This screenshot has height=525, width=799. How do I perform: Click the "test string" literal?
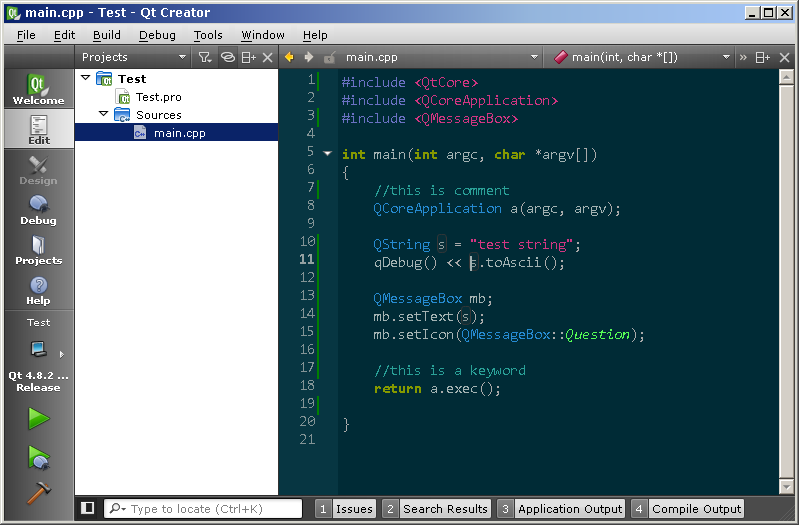tap(521, 245)
